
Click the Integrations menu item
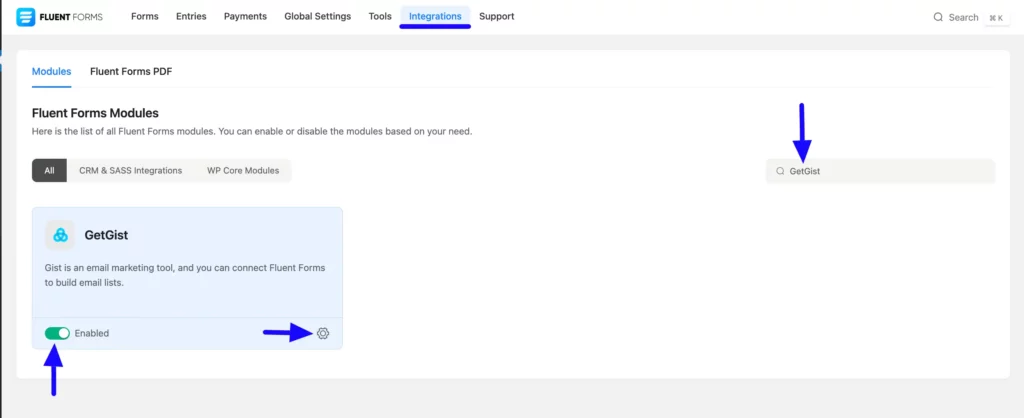click(435, 17)
